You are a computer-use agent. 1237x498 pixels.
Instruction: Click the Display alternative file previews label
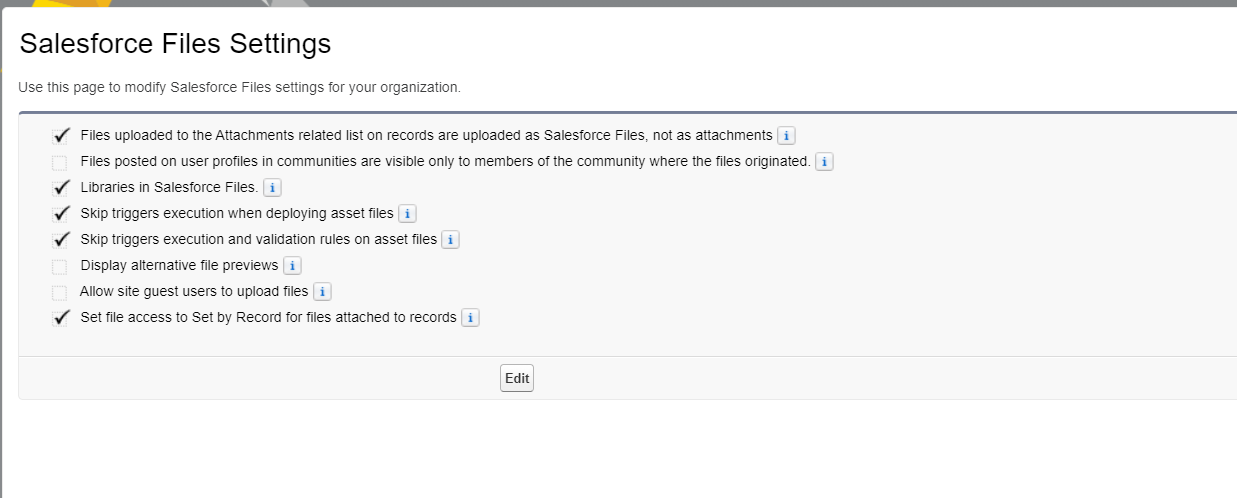(179, 266)
